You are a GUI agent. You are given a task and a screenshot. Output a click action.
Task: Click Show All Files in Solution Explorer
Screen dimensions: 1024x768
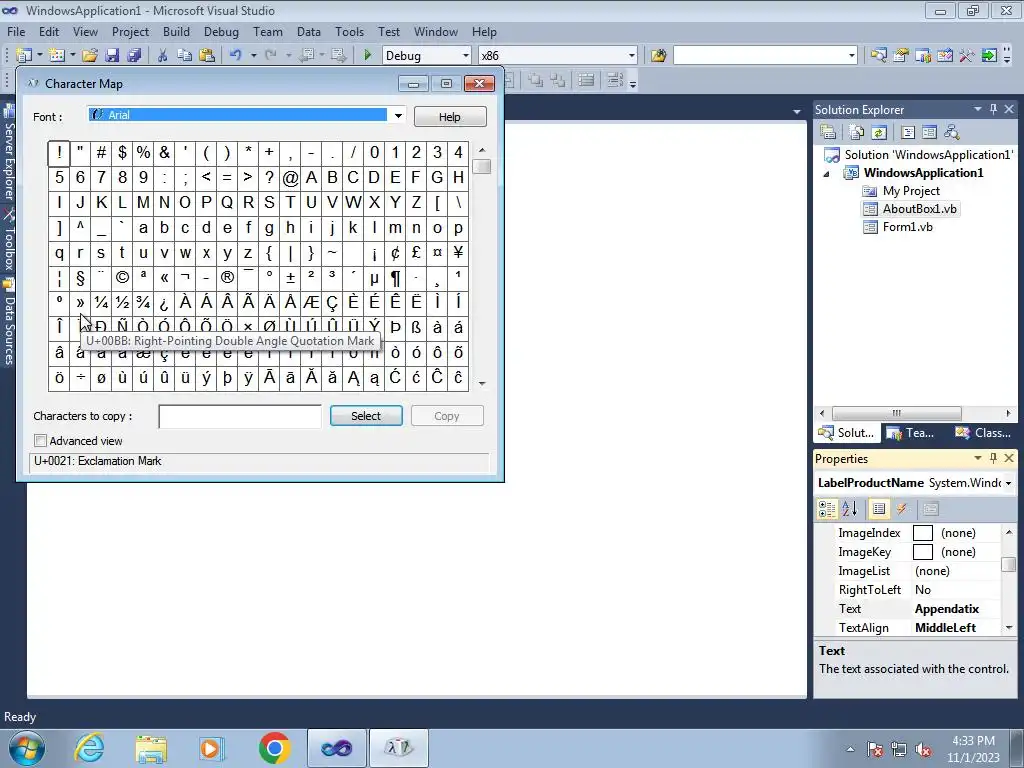(857, 133)
